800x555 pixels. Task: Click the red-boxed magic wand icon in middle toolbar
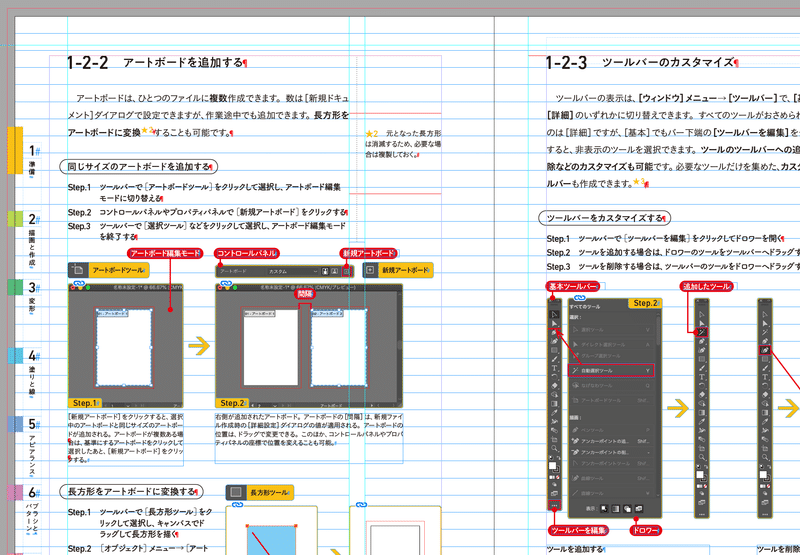[702, 332]
